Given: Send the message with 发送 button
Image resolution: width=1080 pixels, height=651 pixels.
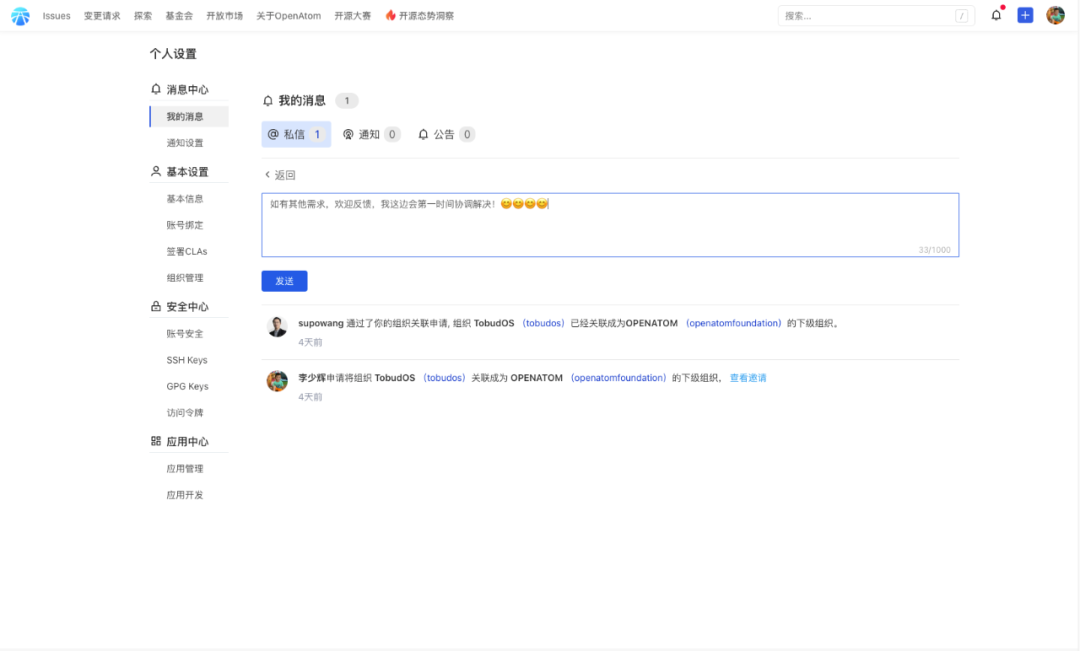Looking at the screenshot, I should point(284,281).
